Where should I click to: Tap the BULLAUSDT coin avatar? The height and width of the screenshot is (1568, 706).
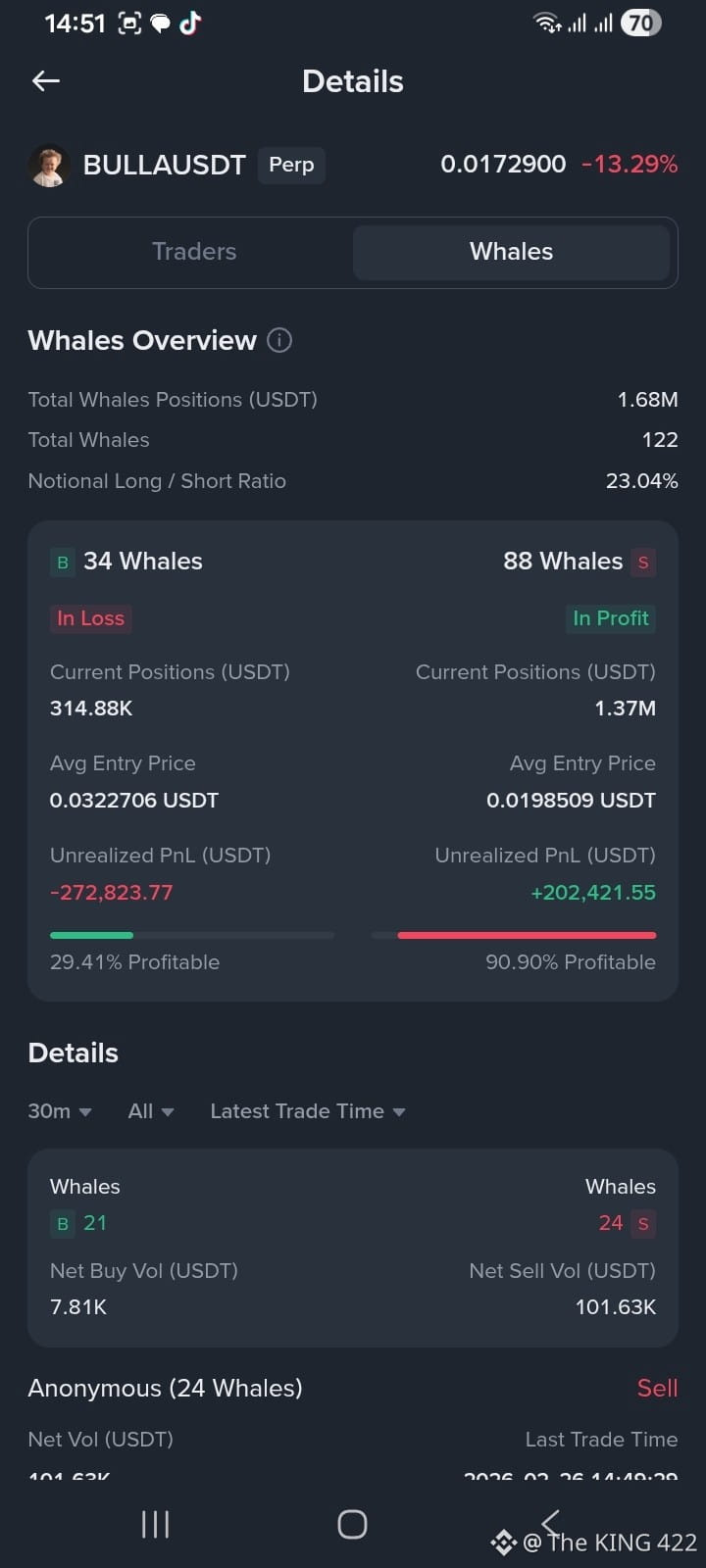[48, 166]
